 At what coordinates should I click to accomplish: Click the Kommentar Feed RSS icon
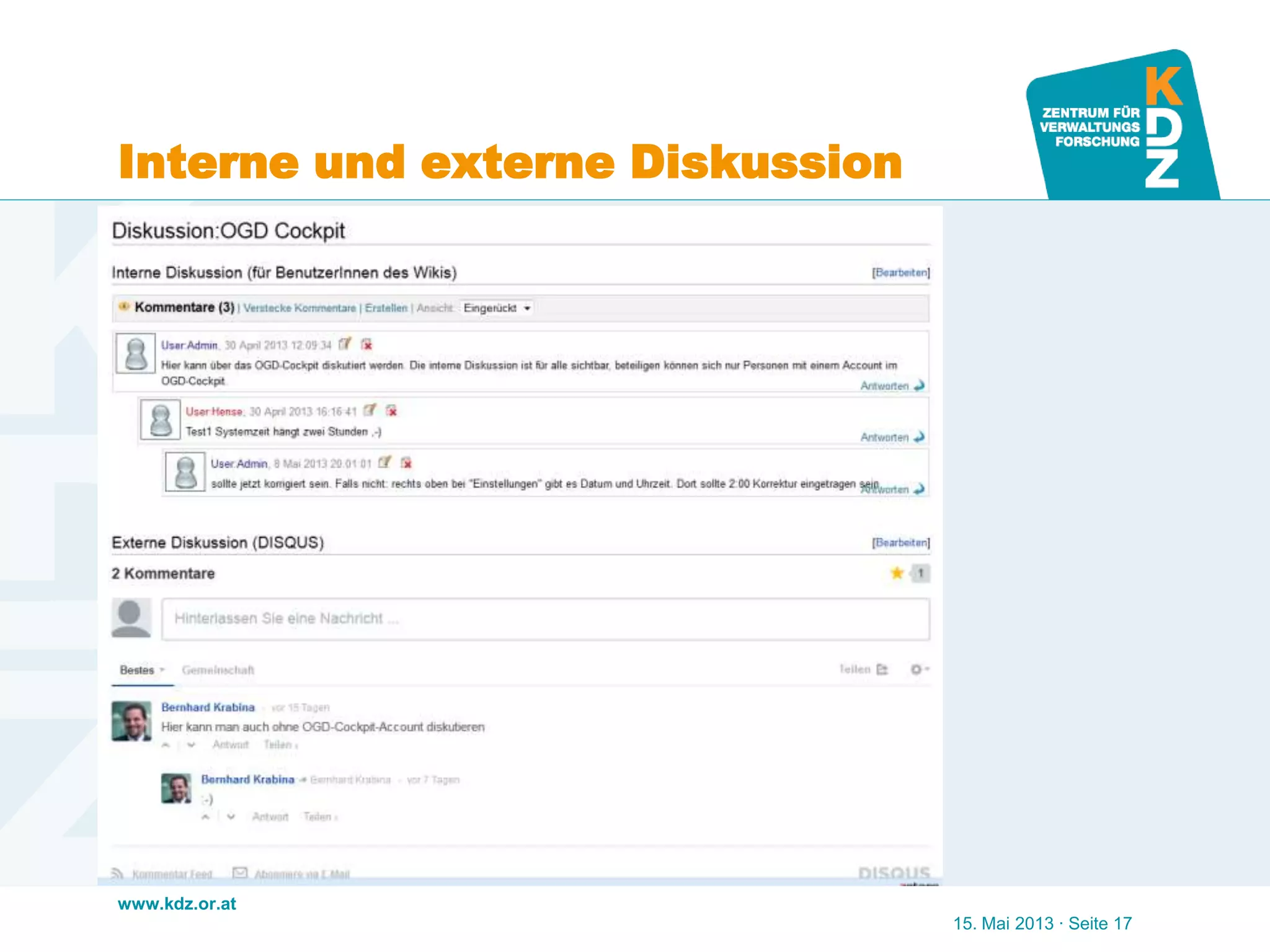coord(117,873)
